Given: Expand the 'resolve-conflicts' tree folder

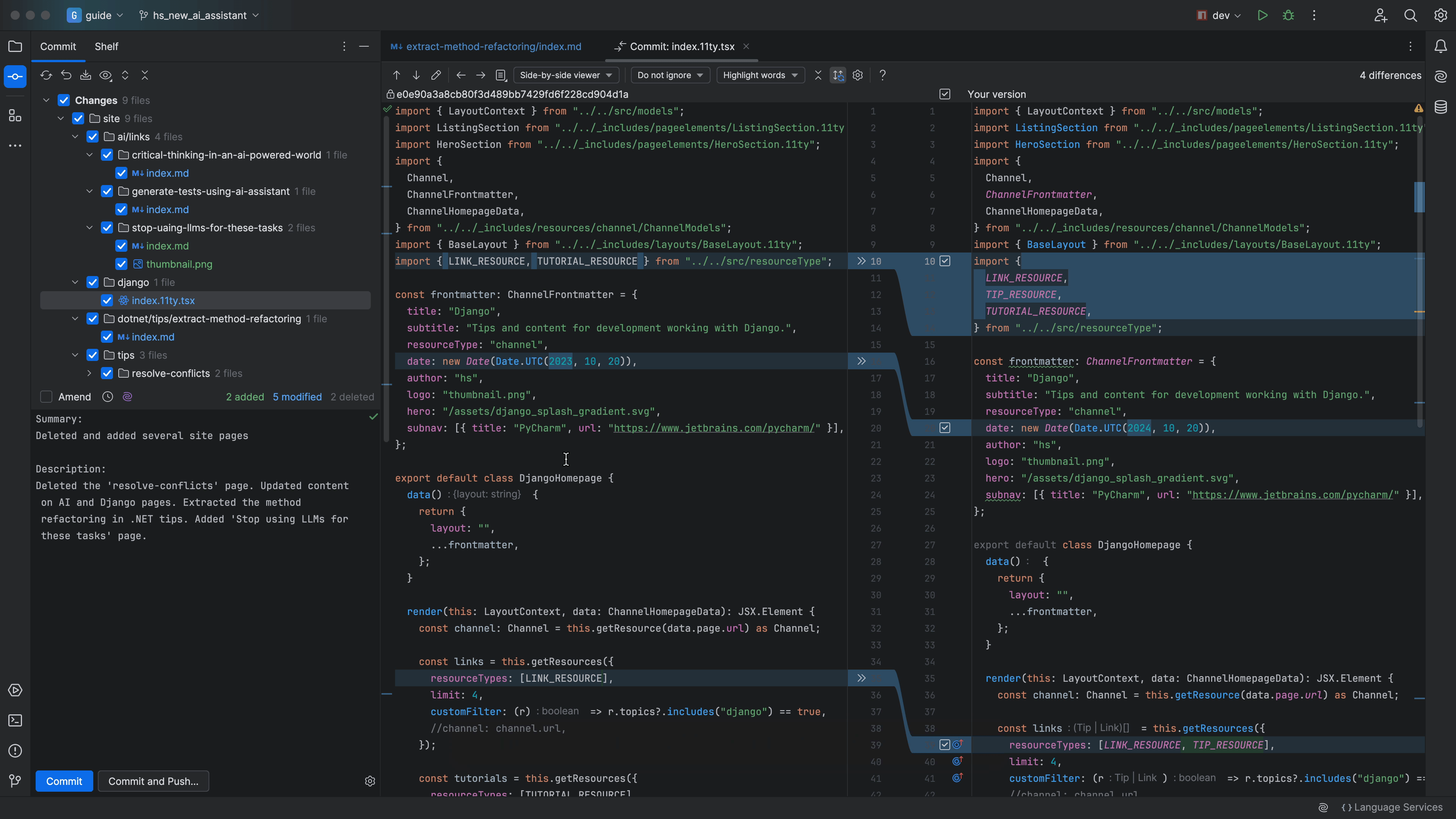Looking at the screenshot, I should point(89,373).
